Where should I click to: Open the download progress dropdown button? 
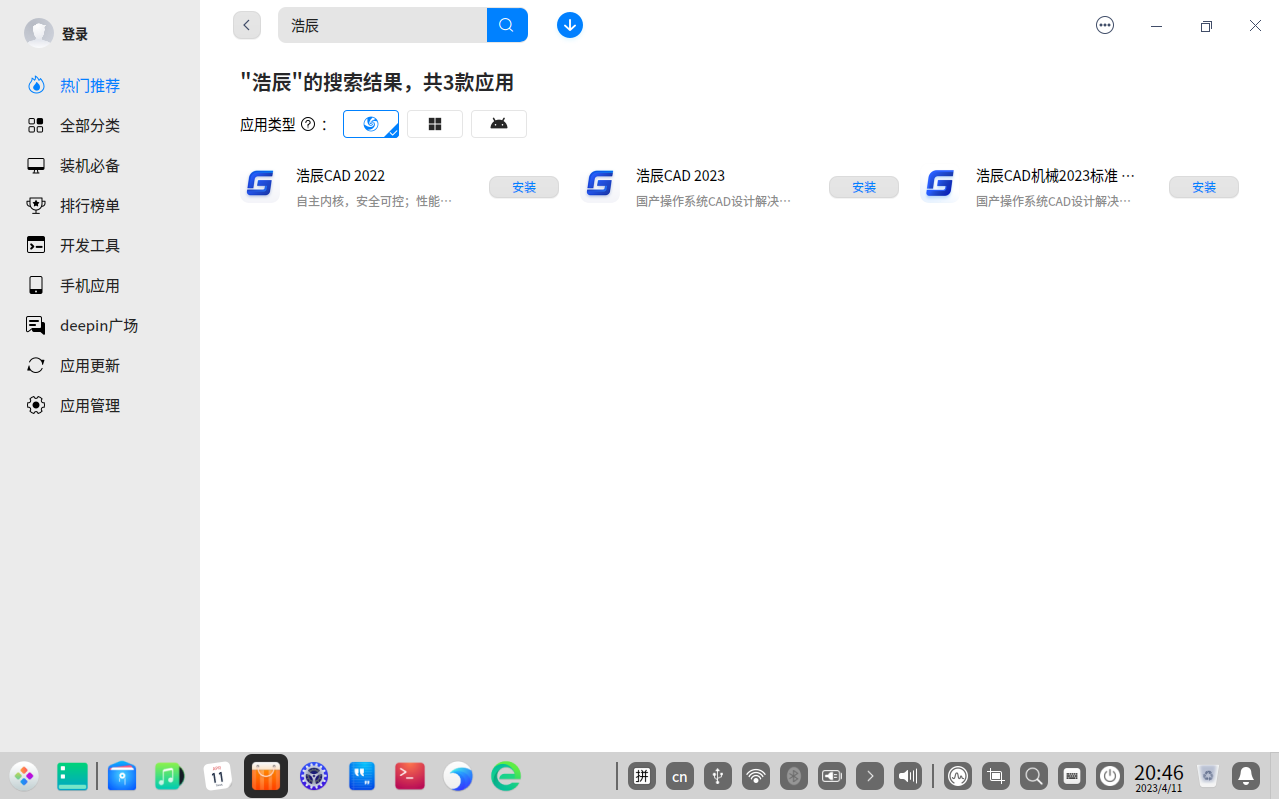(x=569, y=25)
